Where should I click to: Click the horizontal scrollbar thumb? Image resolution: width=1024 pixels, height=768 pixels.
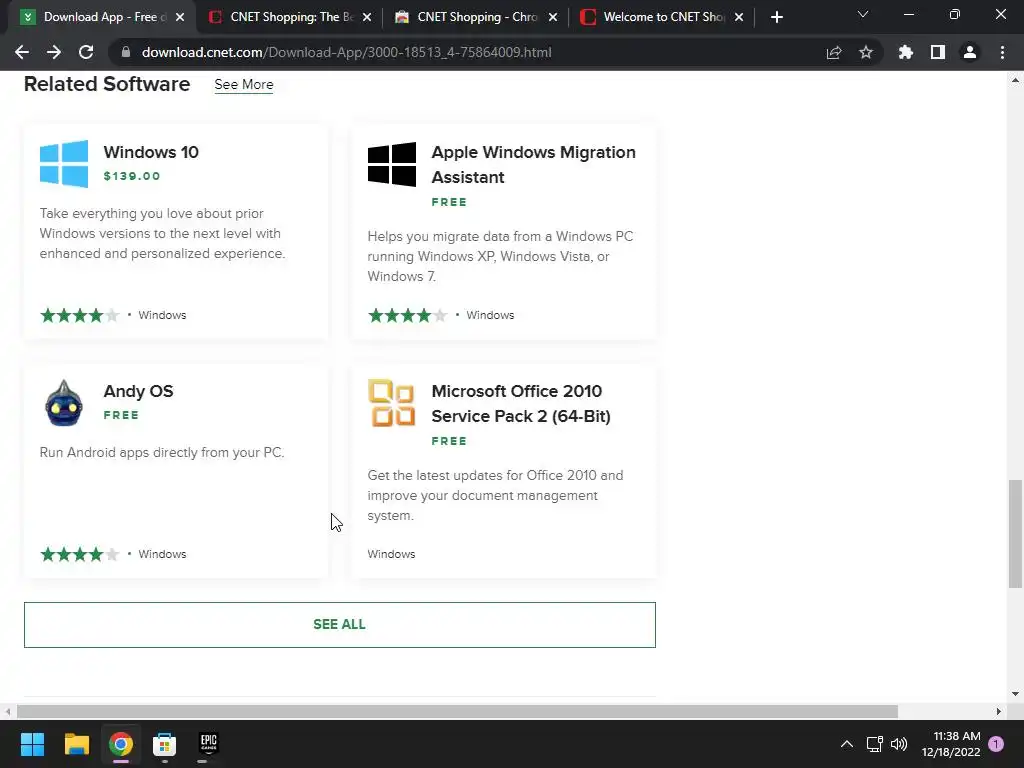457,711
